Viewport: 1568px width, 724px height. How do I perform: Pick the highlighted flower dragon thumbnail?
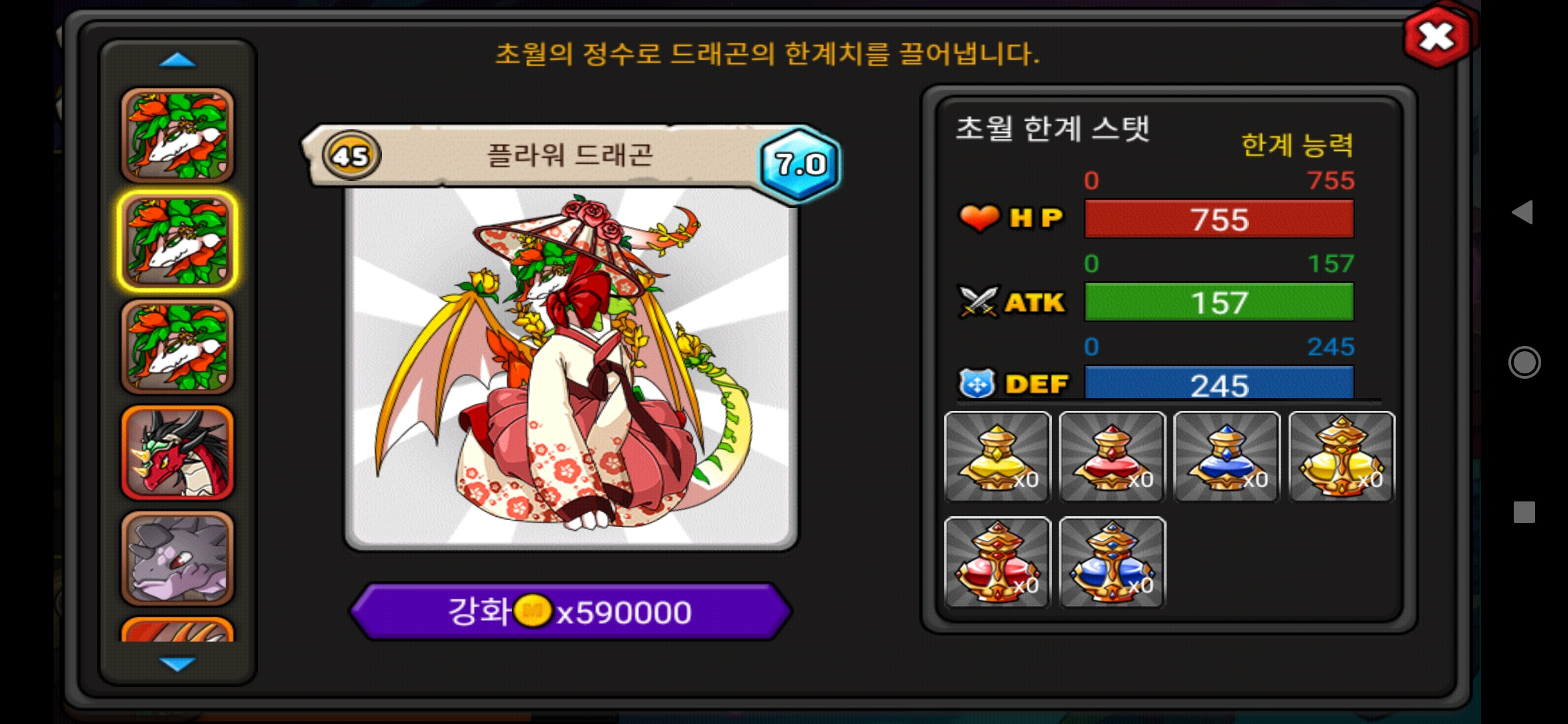(178, 241)
